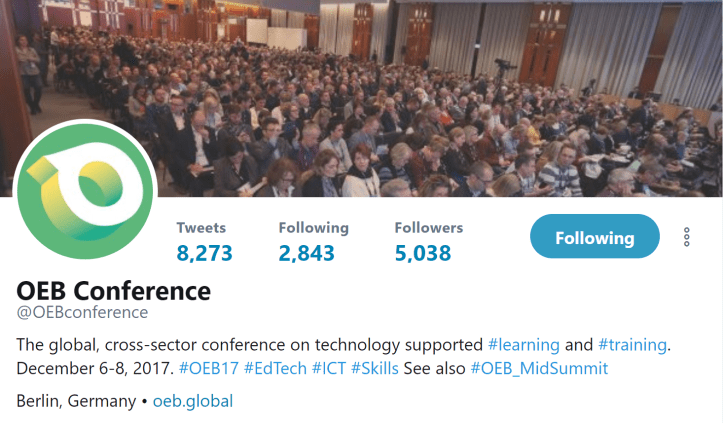
Task: Click the @OEBconference handle
Action: tap(82, 312)
